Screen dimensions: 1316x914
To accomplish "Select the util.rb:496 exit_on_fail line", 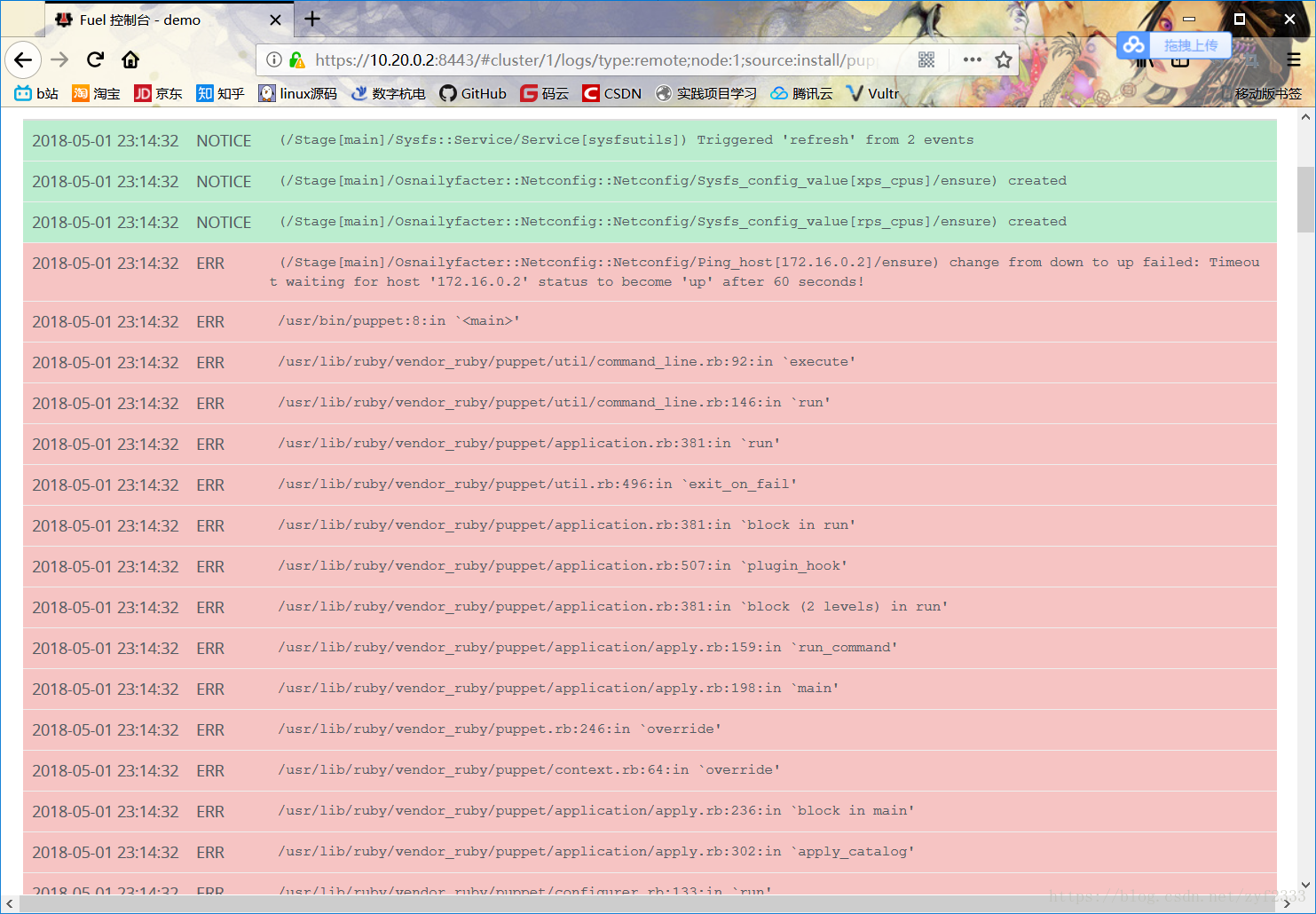I will (x=650, y=485).
